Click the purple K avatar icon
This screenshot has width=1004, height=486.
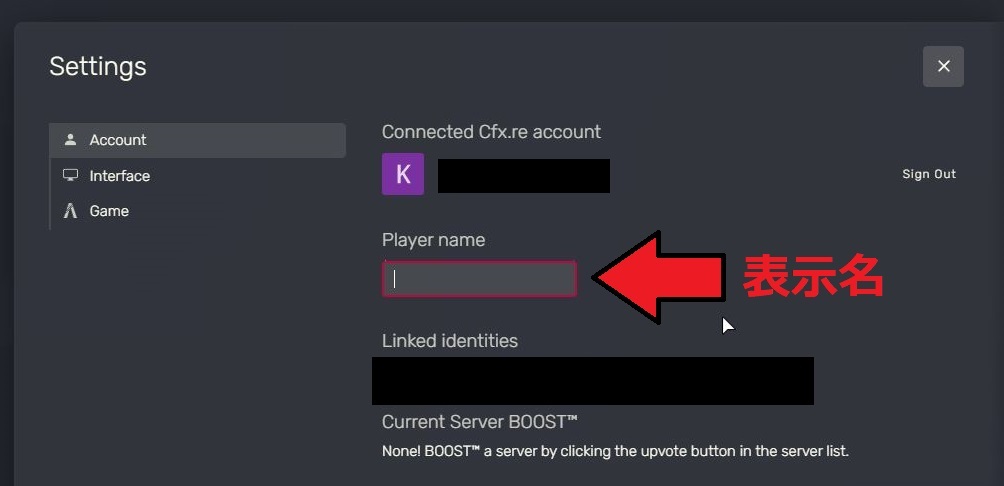403,174
